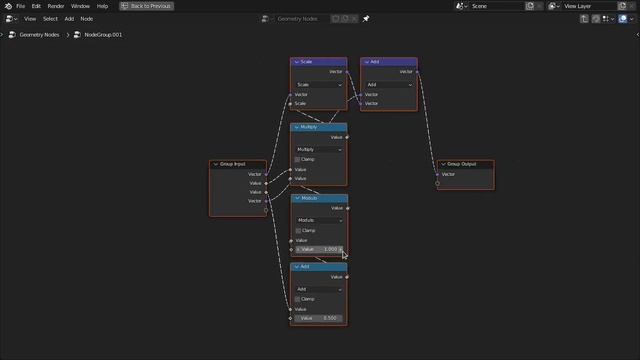Open the Edit menu
640x360 pixels.
pos(36,6)
